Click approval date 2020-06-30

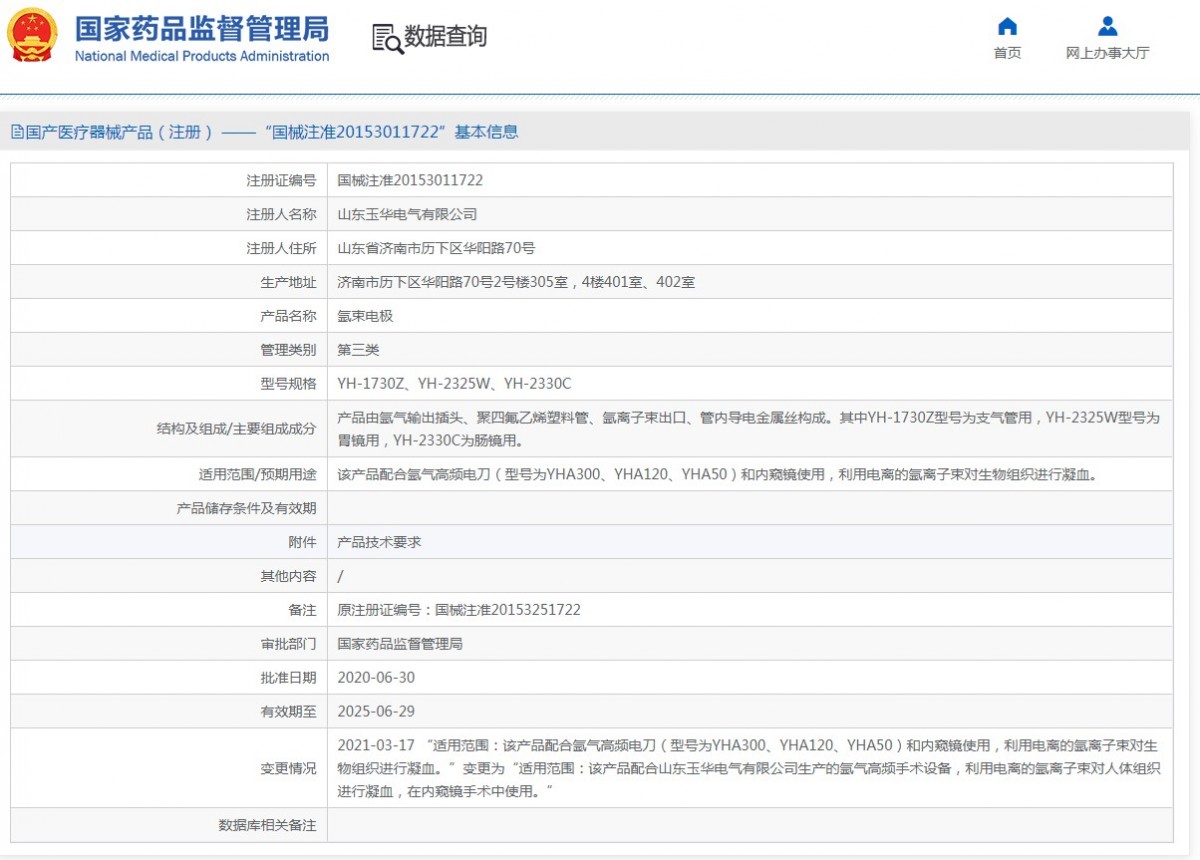(x=376, y=678)
